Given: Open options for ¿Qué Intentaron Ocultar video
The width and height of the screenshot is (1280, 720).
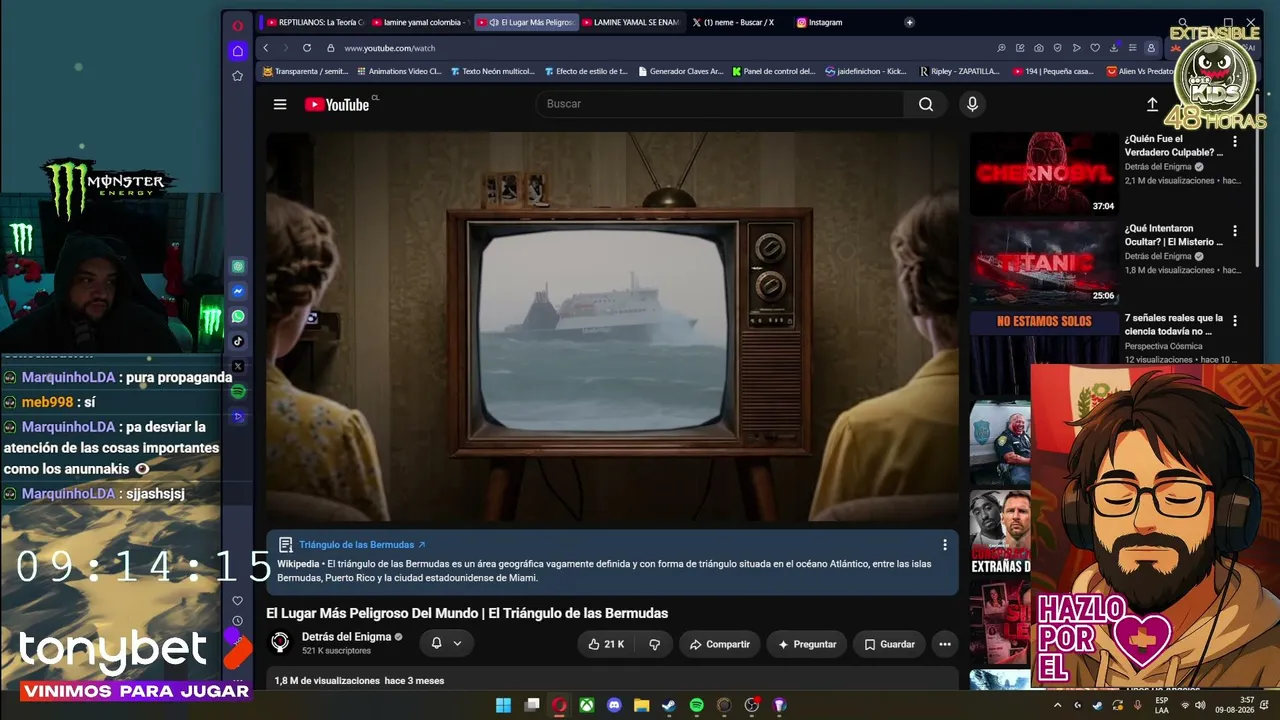Looking at the screenshot, I should coord(1235,231).
